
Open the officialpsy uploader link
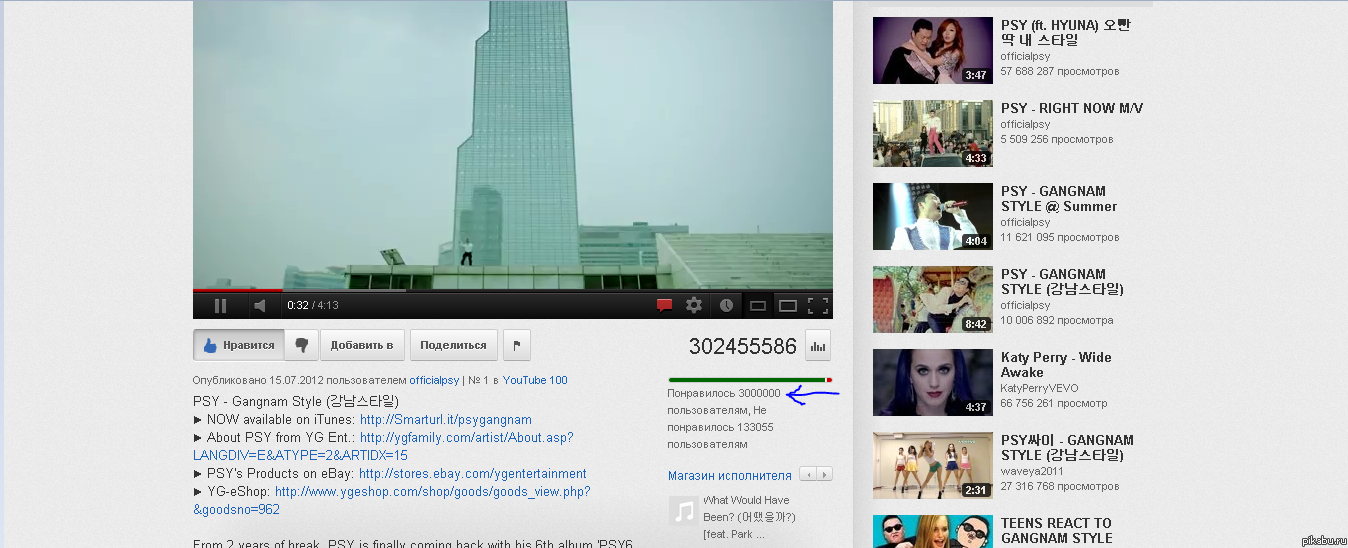click(434, 380)
